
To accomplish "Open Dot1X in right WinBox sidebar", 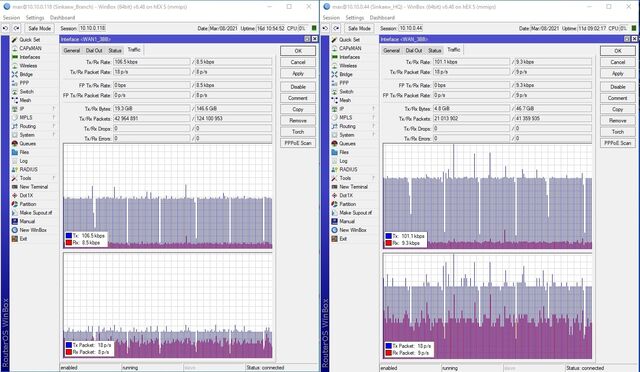I will (x=343, y=195).
